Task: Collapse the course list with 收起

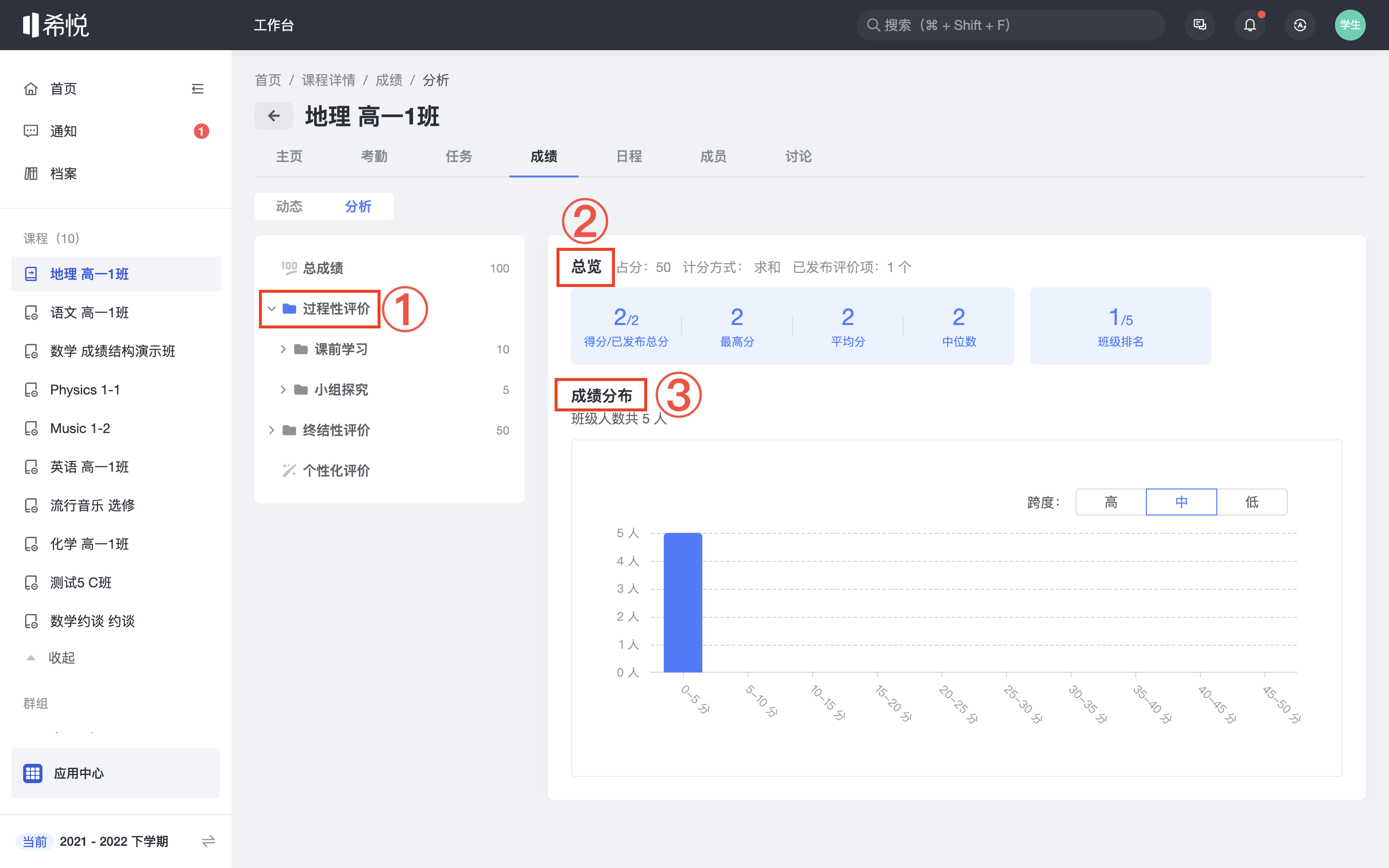Action: [61, 657]
